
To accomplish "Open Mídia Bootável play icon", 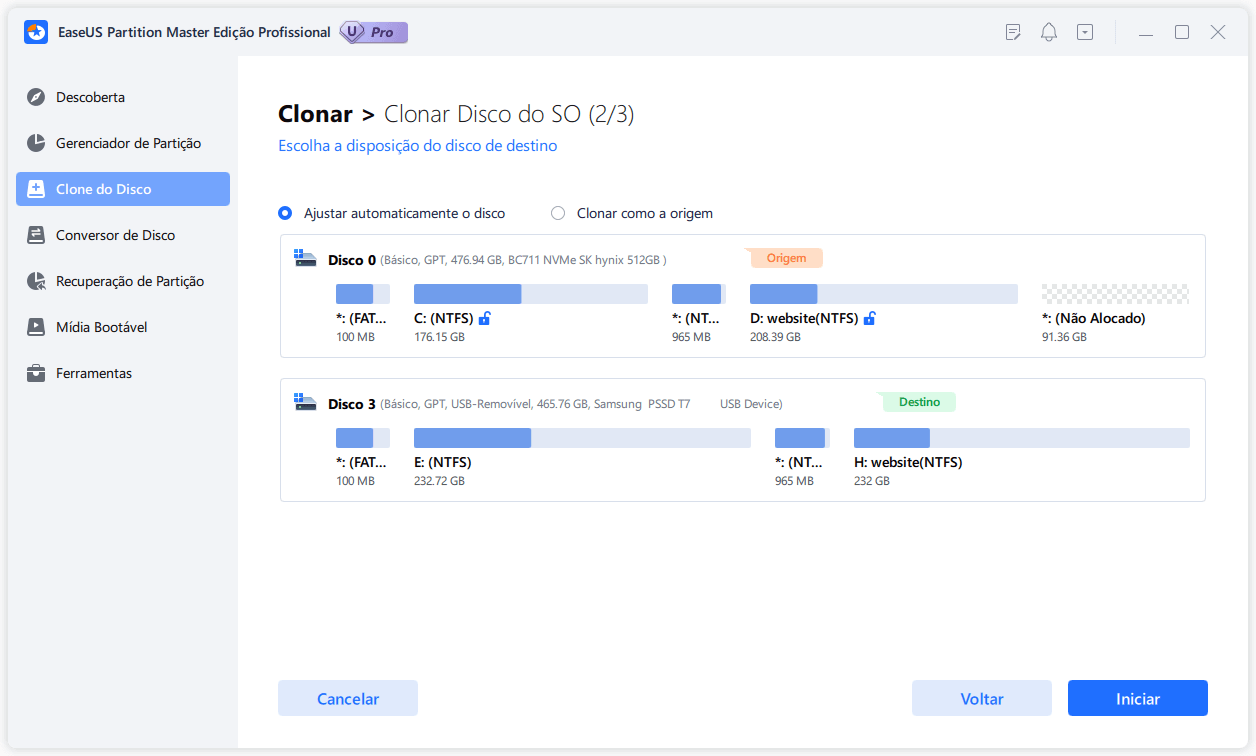I will tap(36, 327).
